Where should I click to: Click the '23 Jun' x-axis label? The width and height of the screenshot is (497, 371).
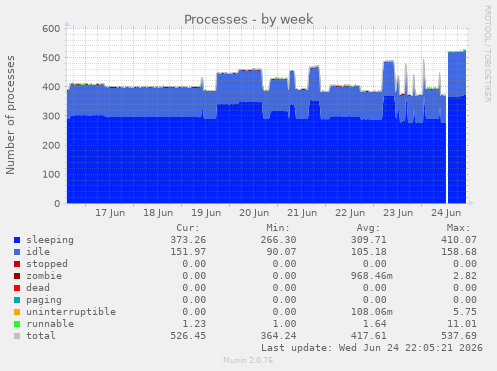click(x=398, y=213)
